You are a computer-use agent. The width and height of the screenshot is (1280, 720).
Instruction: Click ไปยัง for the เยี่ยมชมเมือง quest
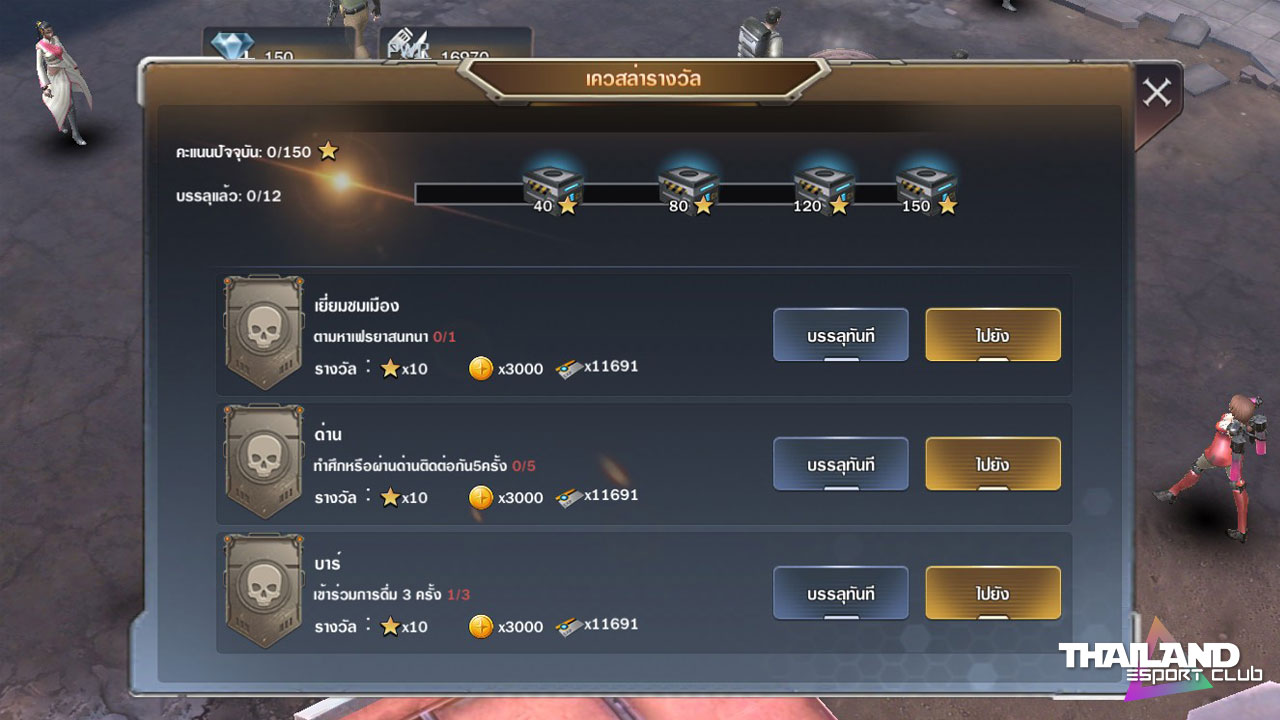pyautogui.click(x=993, y=335)
